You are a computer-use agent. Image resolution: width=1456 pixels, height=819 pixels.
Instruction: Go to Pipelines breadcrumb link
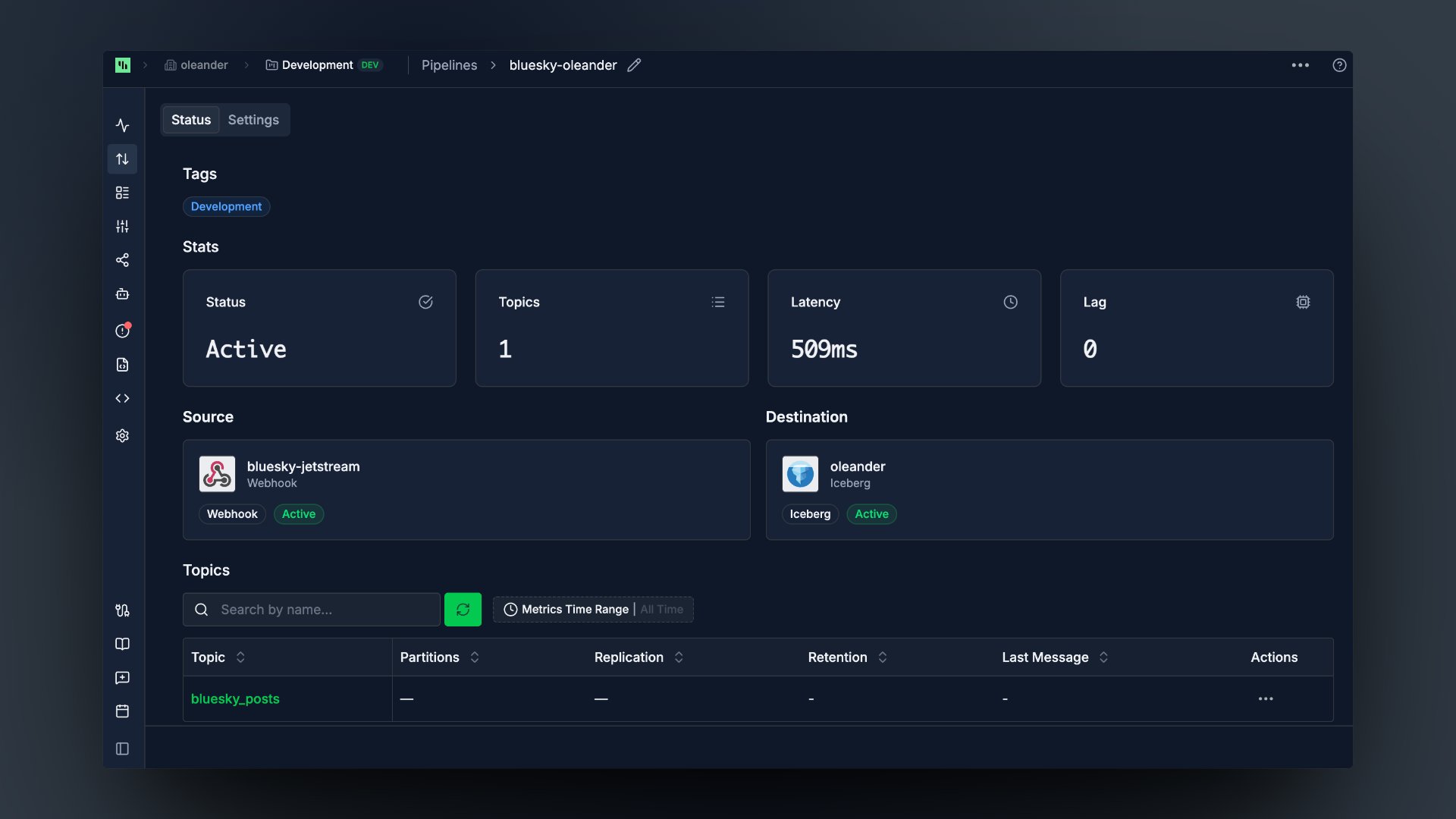449,65
